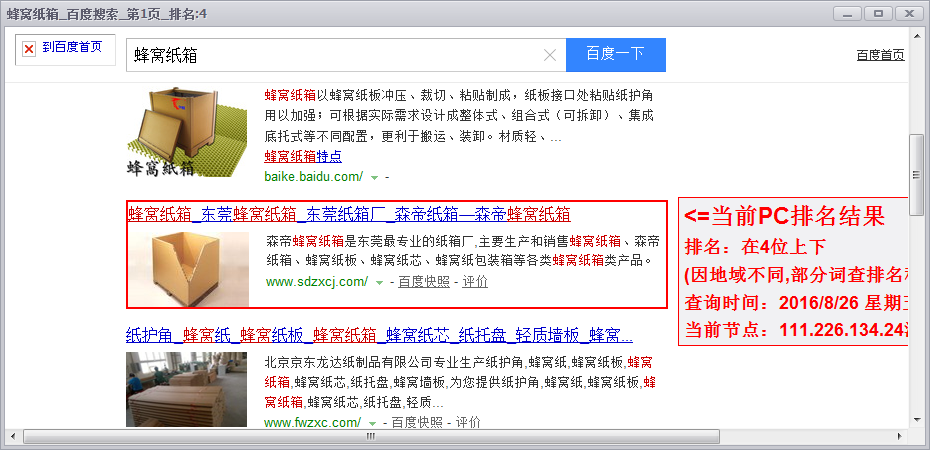Open the 蜂窝纸箱特点 link
The image size is (930, 450).
pyautogui.click(x=303, y=156)
